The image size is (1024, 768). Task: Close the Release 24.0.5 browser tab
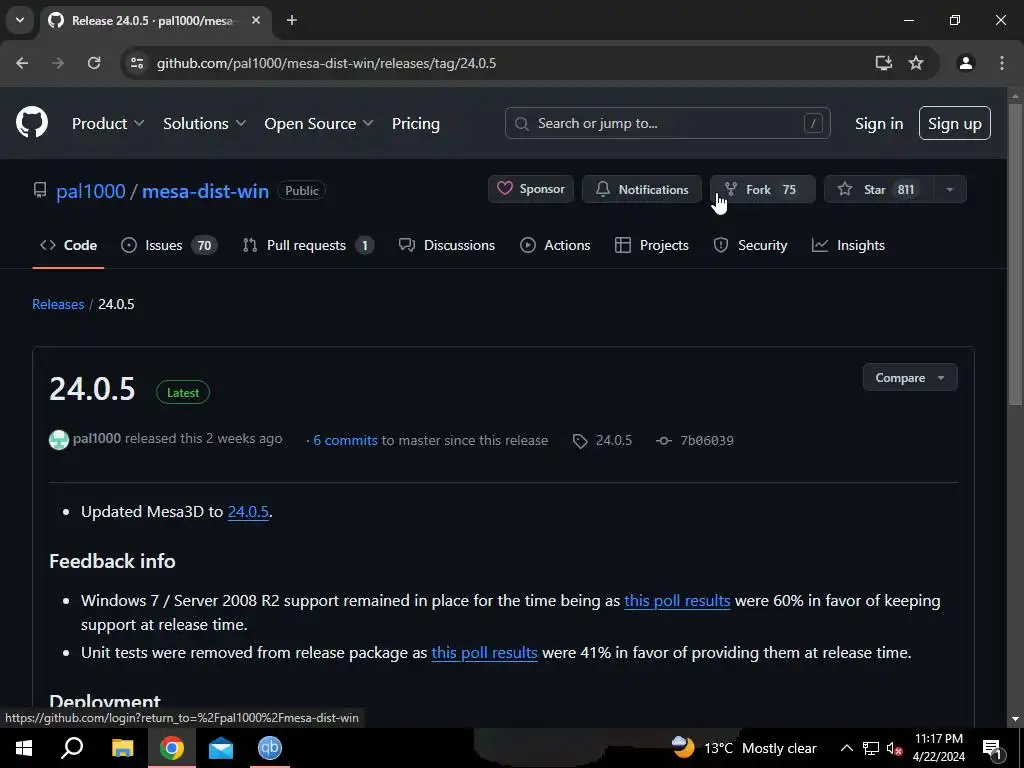point(256,20)
